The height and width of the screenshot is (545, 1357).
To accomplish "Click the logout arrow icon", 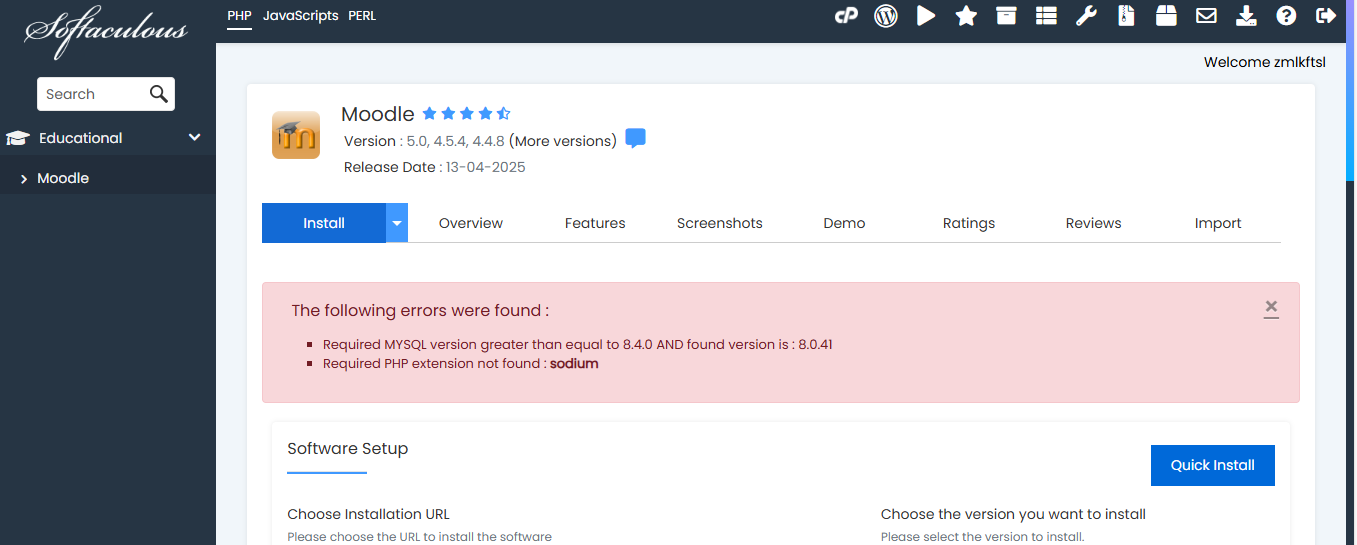I will pyautogui.click(x=1326, y=15).
